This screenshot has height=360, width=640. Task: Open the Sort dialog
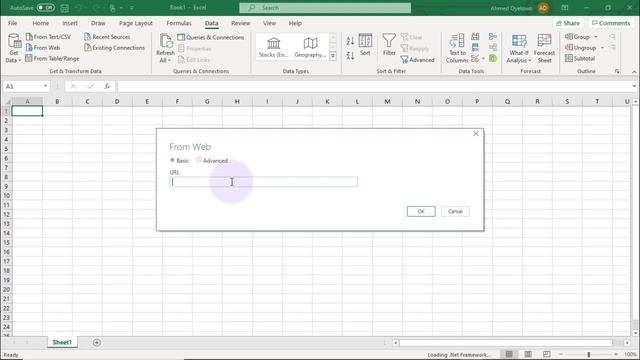(365, 45)
